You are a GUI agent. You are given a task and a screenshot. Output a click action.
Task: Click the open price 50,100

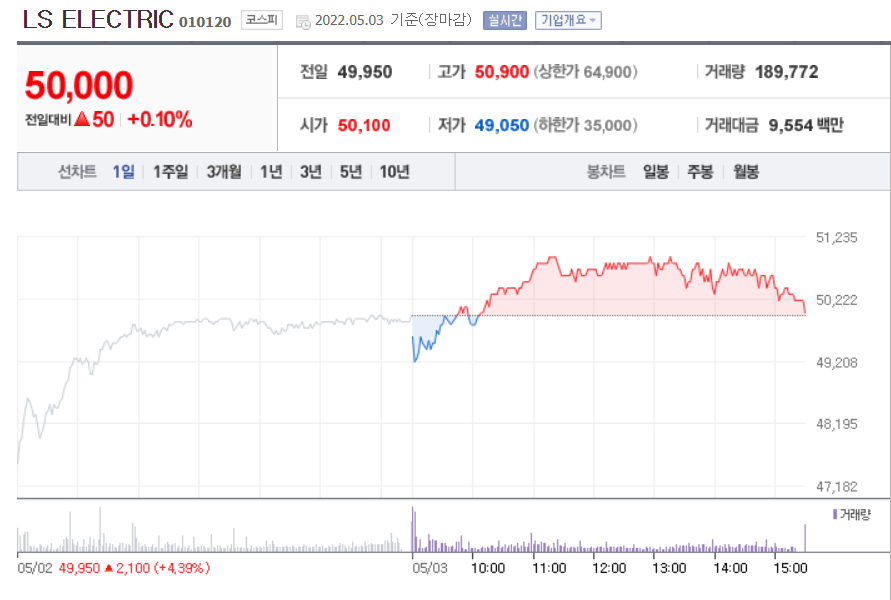click(x=364, y=125)
